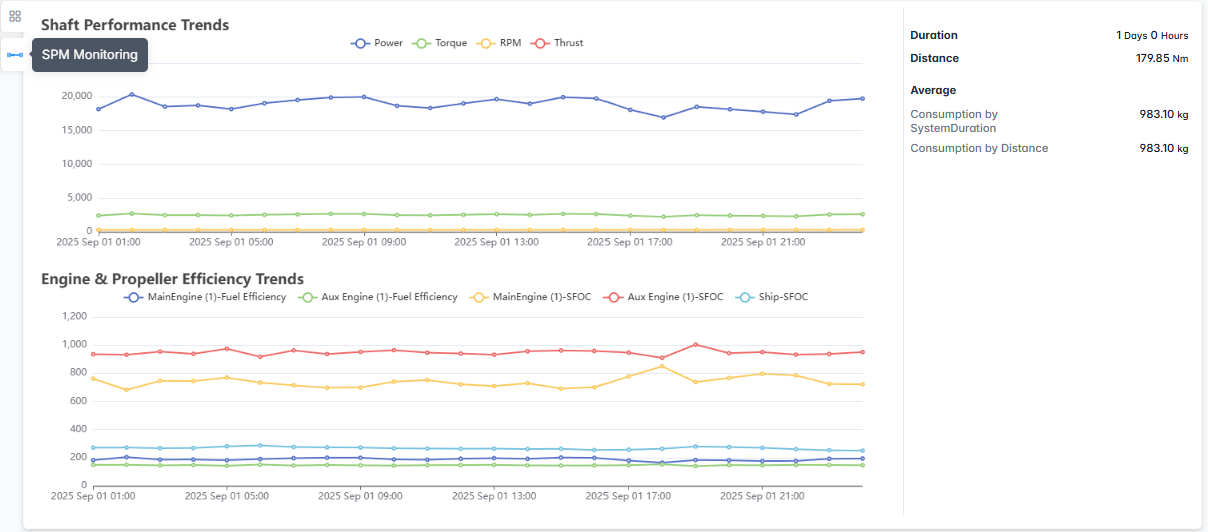The height and width of the screenshot is (532, 1208).
Task: Toggle Aux Engine (1)-Fuel Efficiency legend
Action: 379,297
